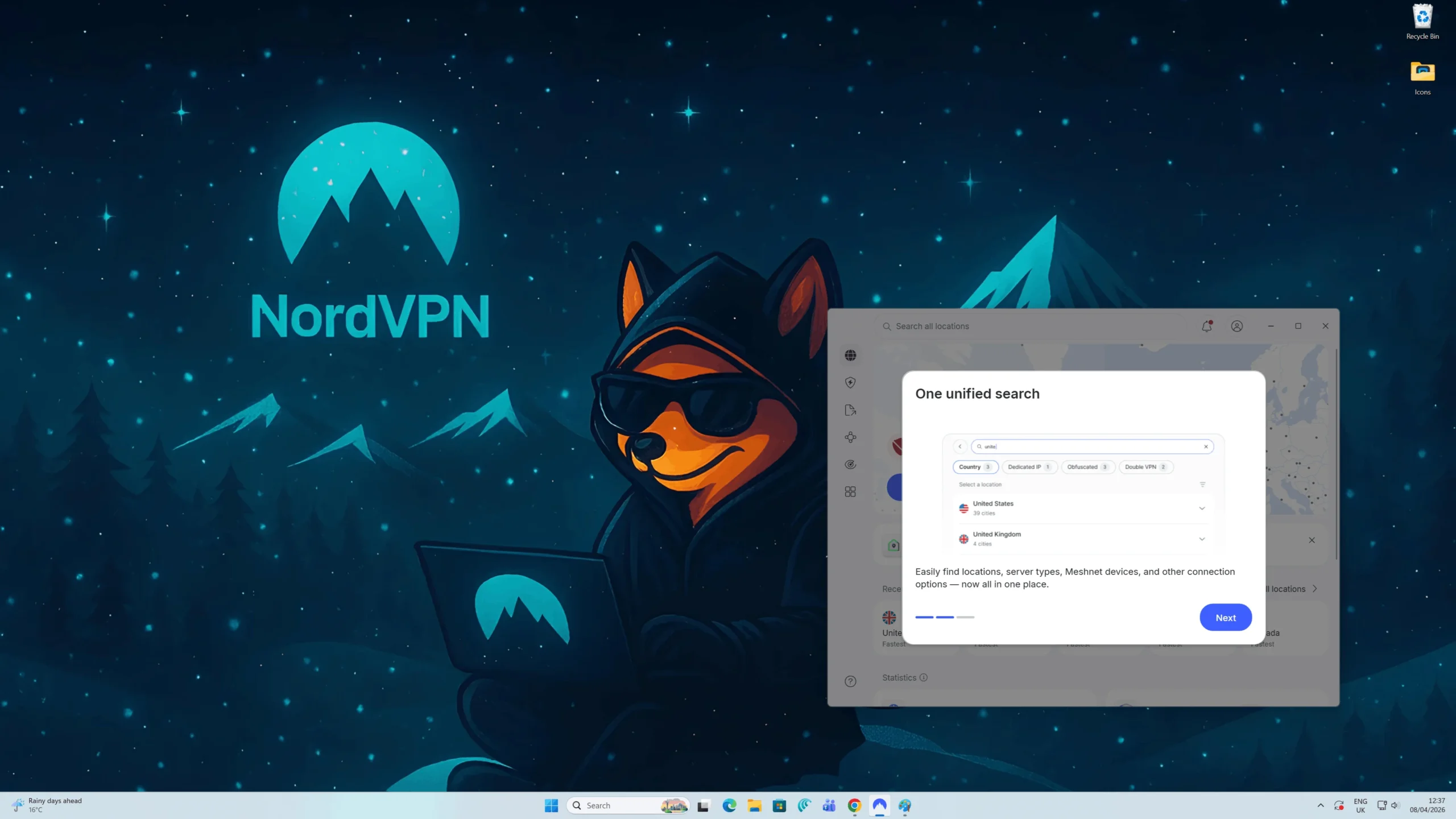Open the Meshnet nodes sidebar icon
Screen dimensions: 1456x819
pos(850,437)
